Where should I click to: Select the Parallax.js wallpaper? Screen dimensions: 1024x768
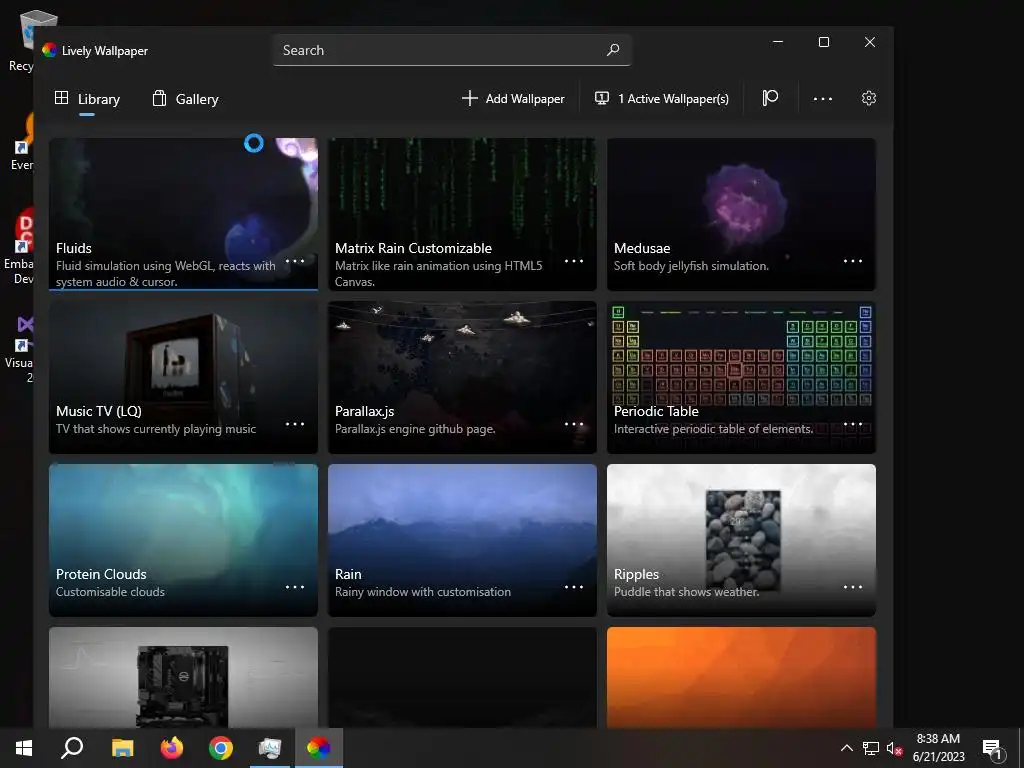pos(462,377)
